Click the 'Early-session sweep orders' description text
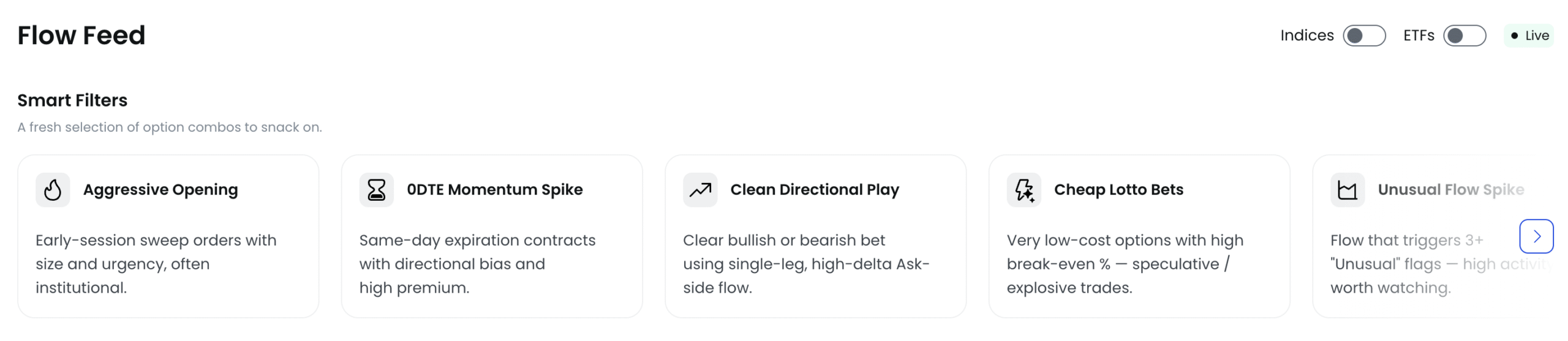The width and height of the screenshot is (1568, 341). 156,264
